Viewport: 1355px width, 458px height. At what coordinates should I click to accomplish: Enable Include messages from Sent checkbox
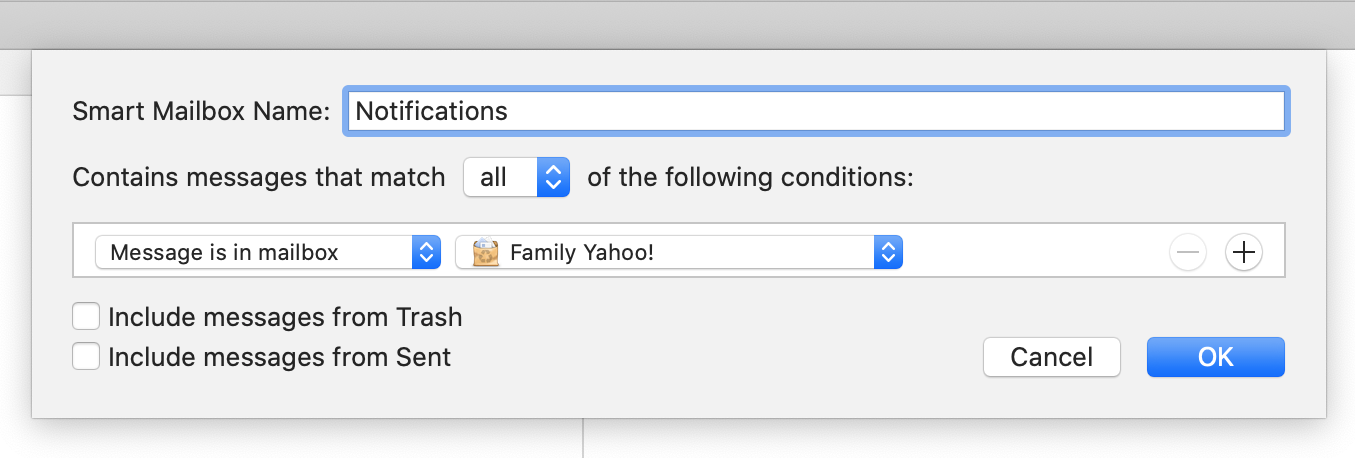[x=86, y=356]
